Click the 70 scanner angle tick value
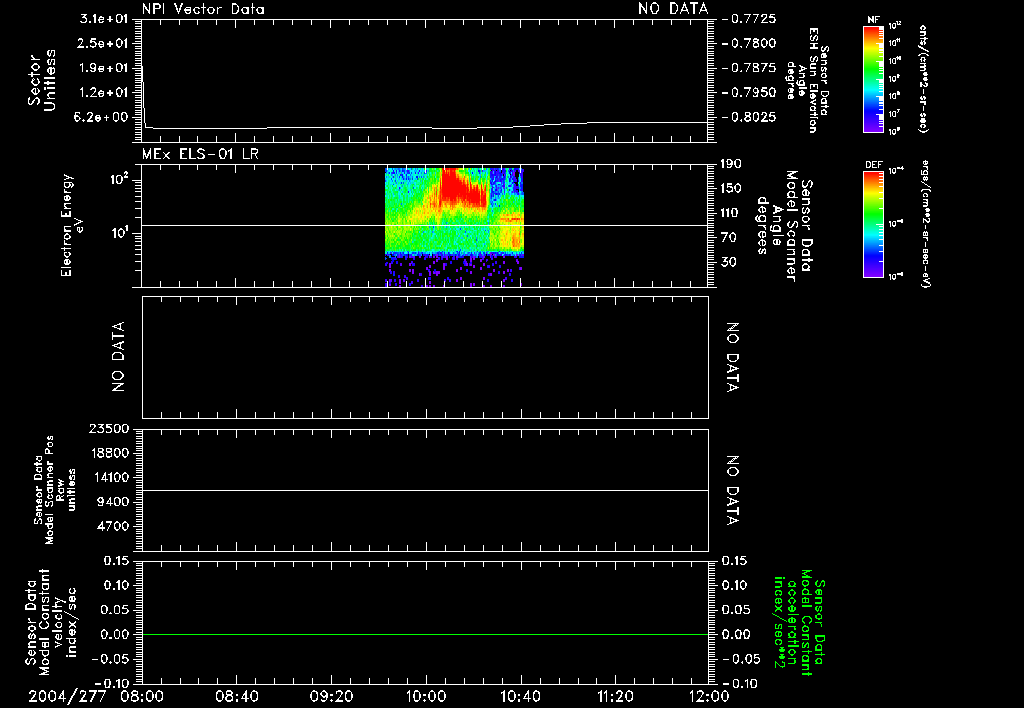Screen dimensions: 1024x708 coord(727,237)
